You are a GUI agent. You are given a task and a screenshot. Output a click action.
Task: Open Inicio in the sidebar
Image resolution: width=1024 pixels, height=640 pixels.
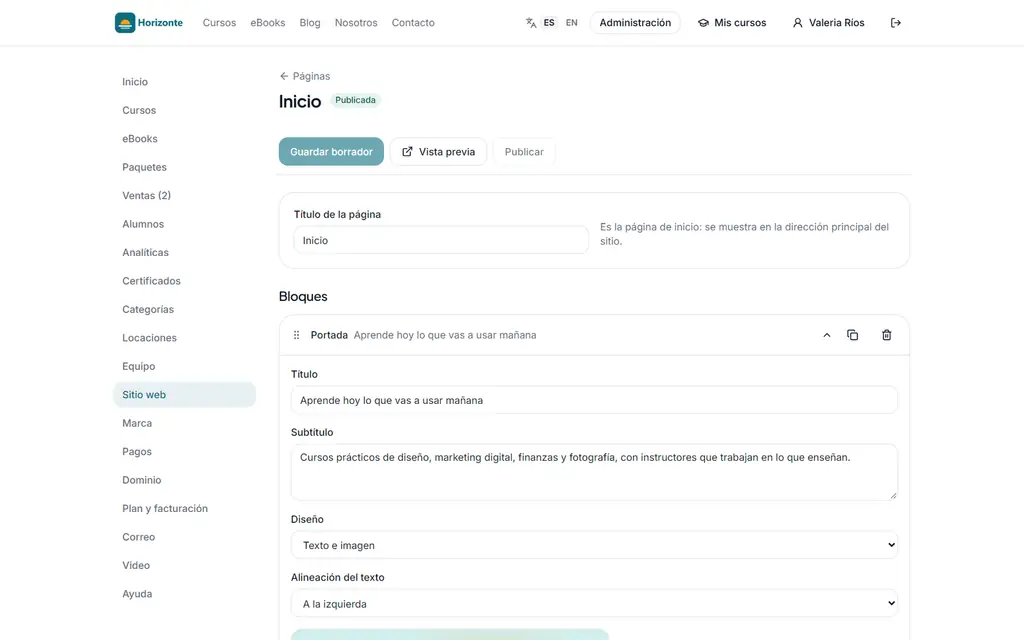click(x=184, y=82)
